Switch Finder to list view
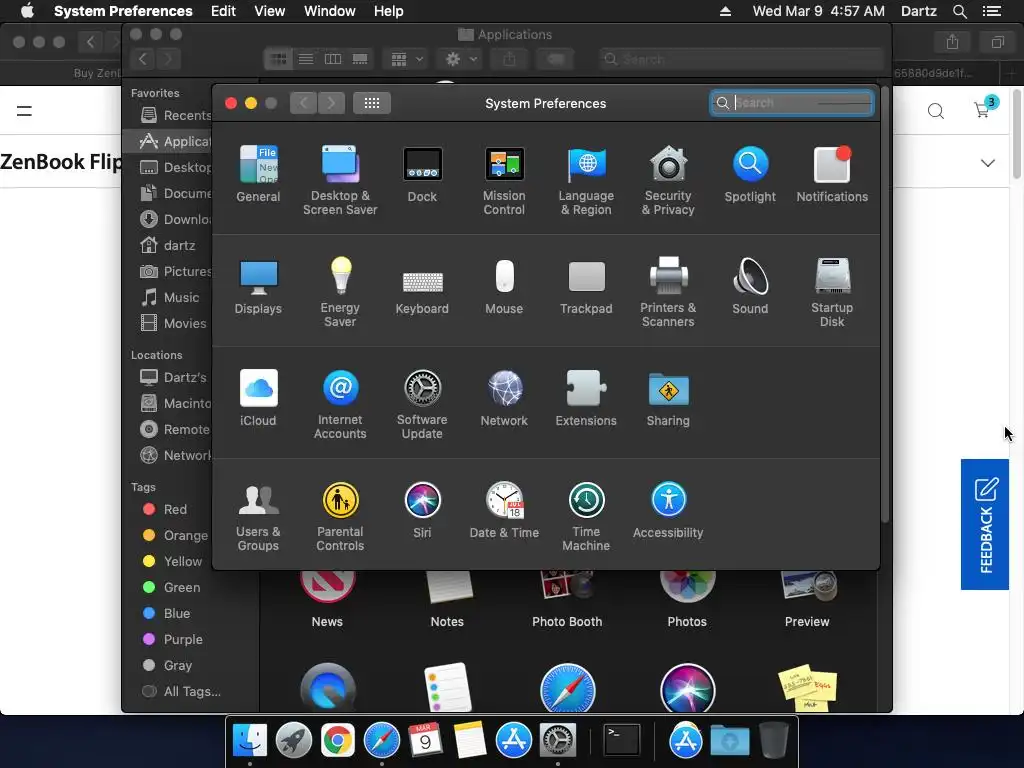This screenshot has height=768, width=1024. [x=306, y=59]
